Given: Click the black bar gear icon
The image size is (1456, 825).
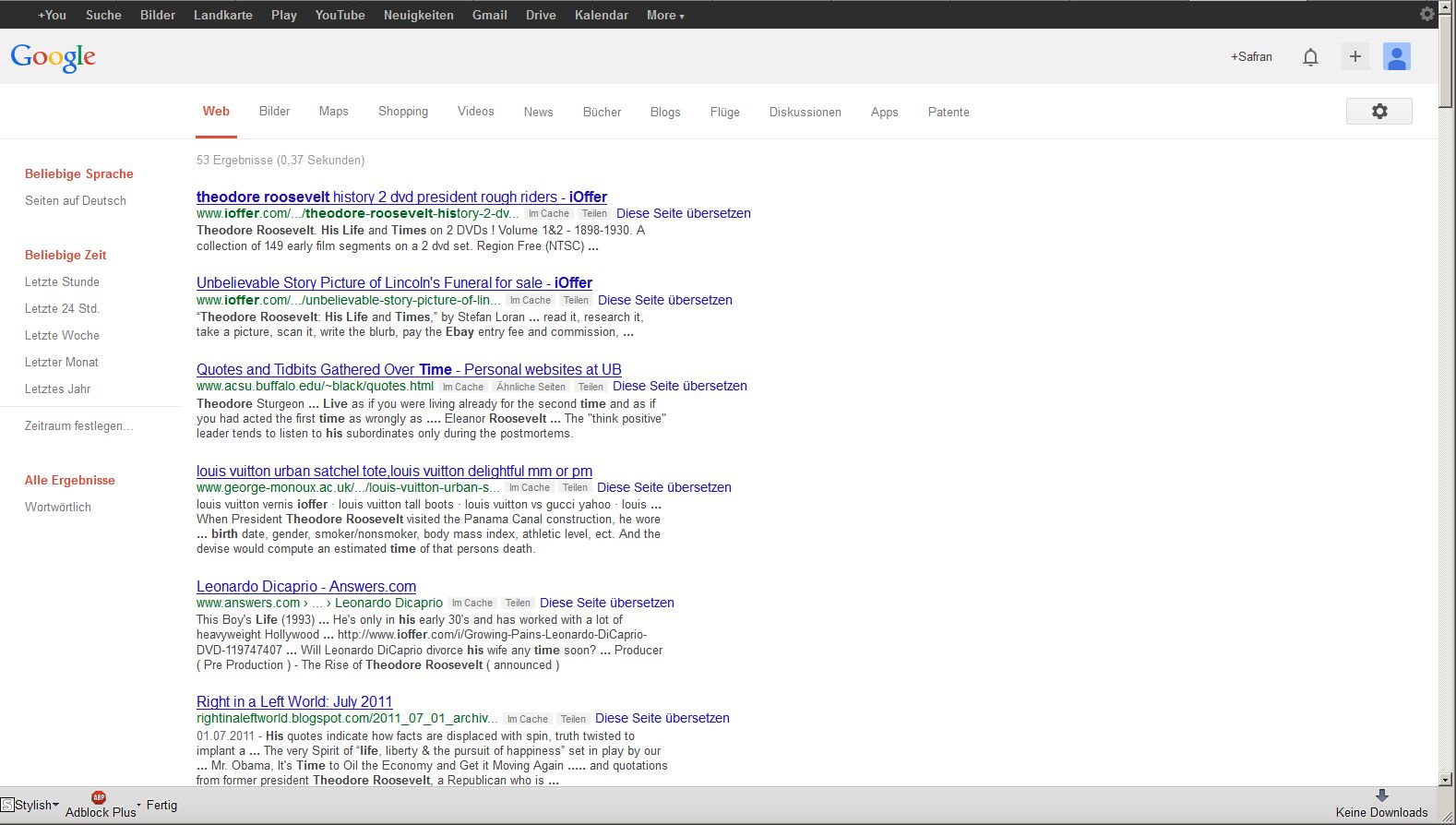Looking at the screenshot, I should pyautogui.click(x=1426, y=14).
